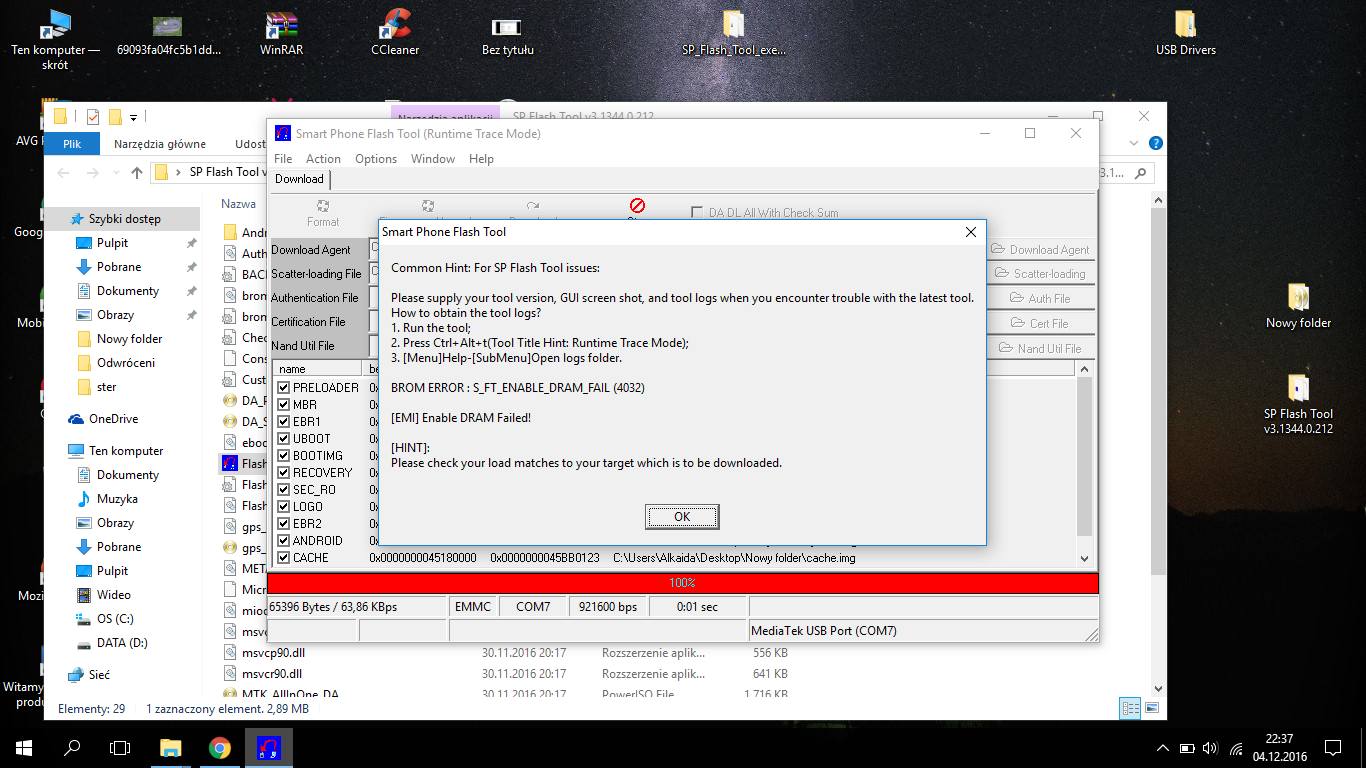Open File Explorer from the taskbar

171,747
